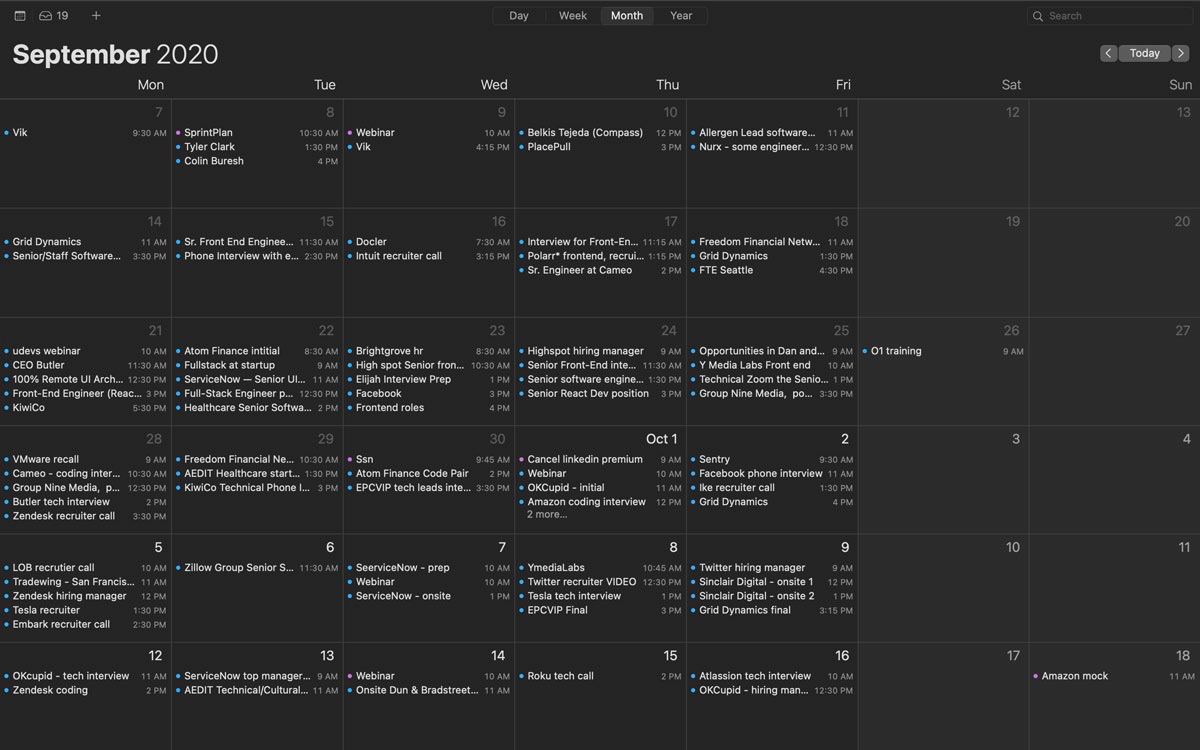Open PlacePull event
The width and height of the screenshot is (1200, 750).
tap(600, 147)
